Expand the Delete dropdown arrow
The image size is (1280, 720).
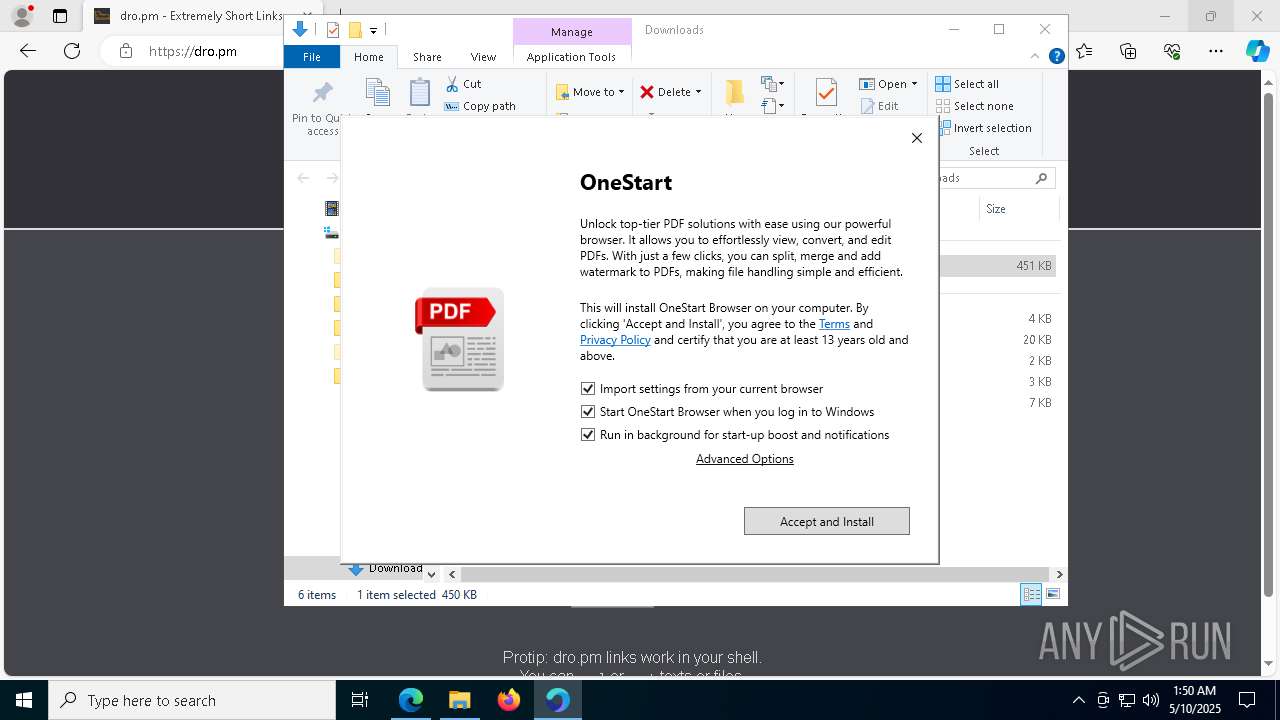tap(698, 92)
